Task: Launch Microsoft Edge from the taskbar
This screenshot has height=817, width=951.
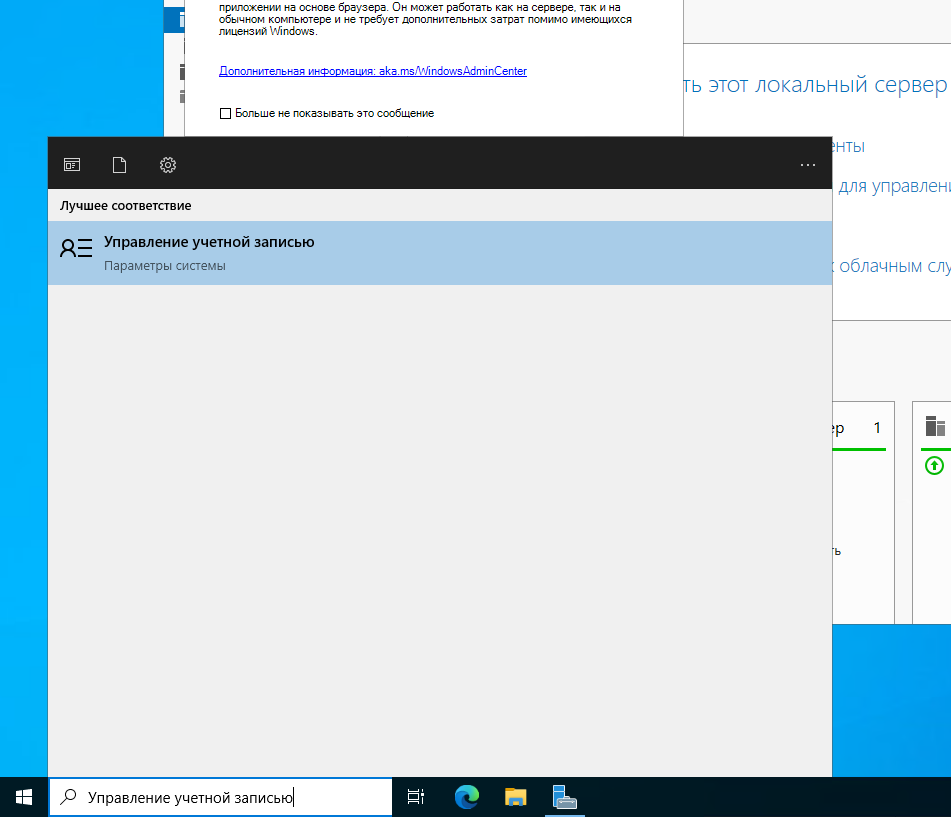Action: [x=466, y=797]
